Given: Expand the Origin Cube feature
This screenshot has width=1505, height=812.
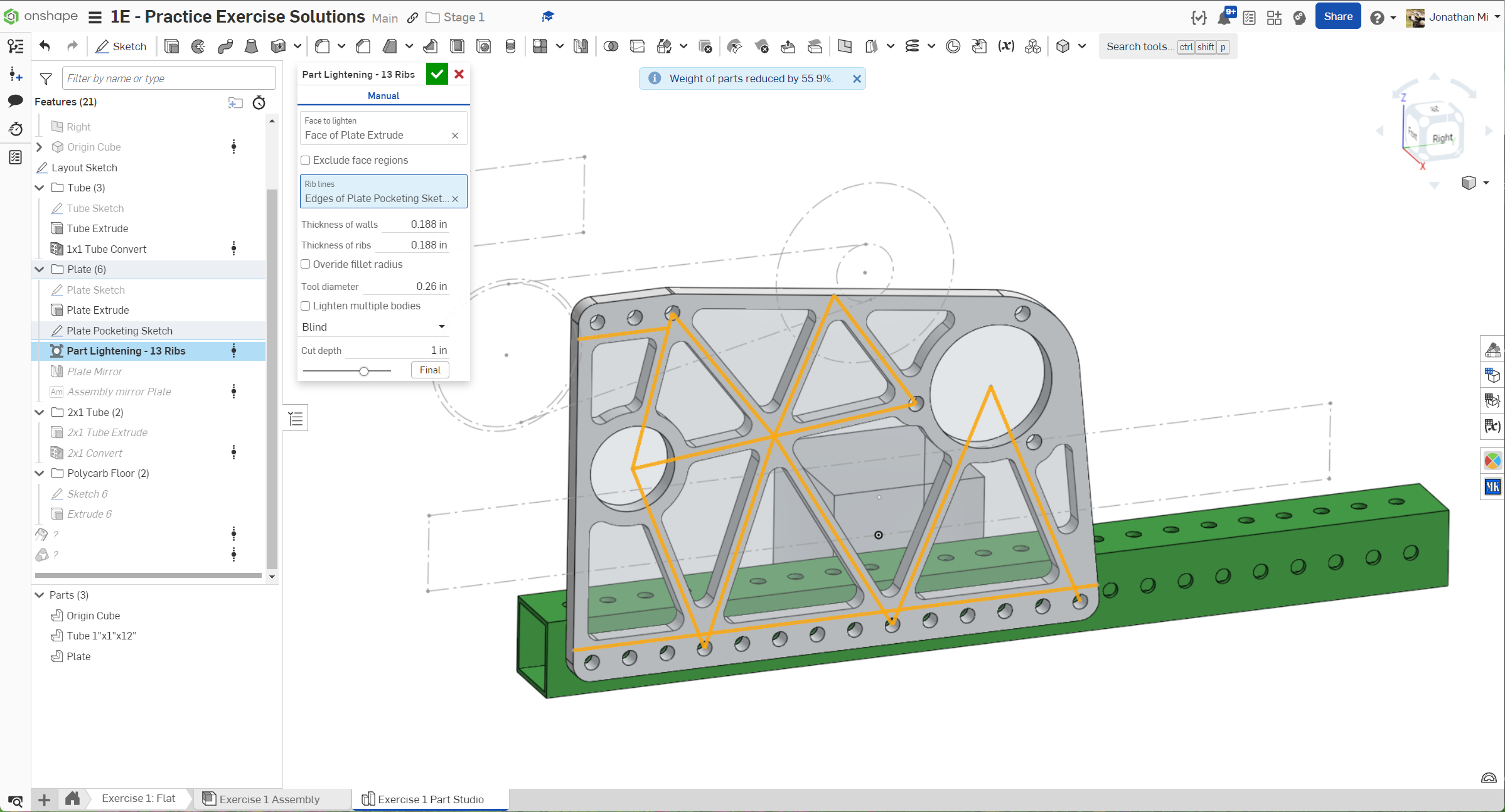Looking at the screenshot, I should click(40, 147).
